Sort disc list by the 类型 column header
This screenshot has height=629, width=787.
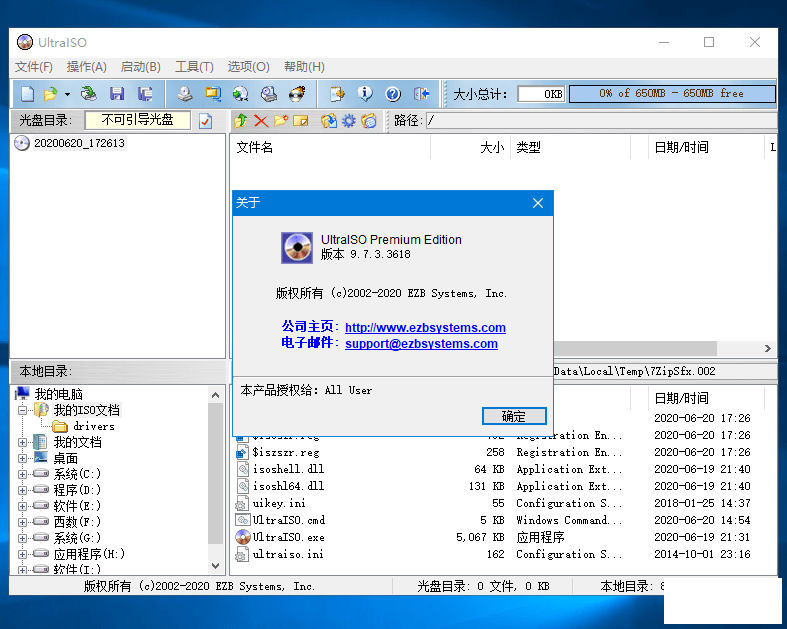[570, 147]
